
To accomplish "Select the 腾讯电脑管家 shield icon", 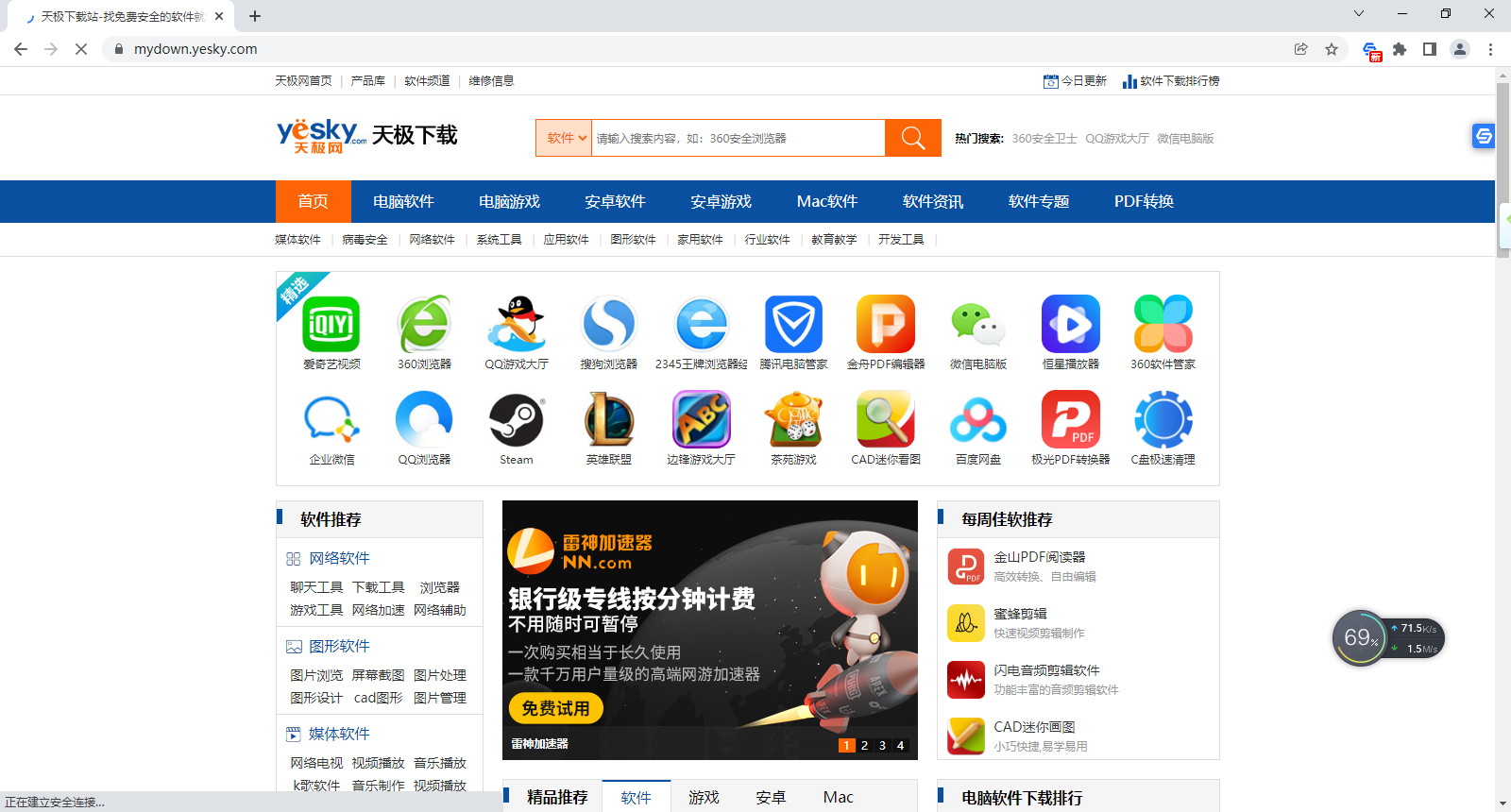I will pyautogui.click(x=793, y=324).
